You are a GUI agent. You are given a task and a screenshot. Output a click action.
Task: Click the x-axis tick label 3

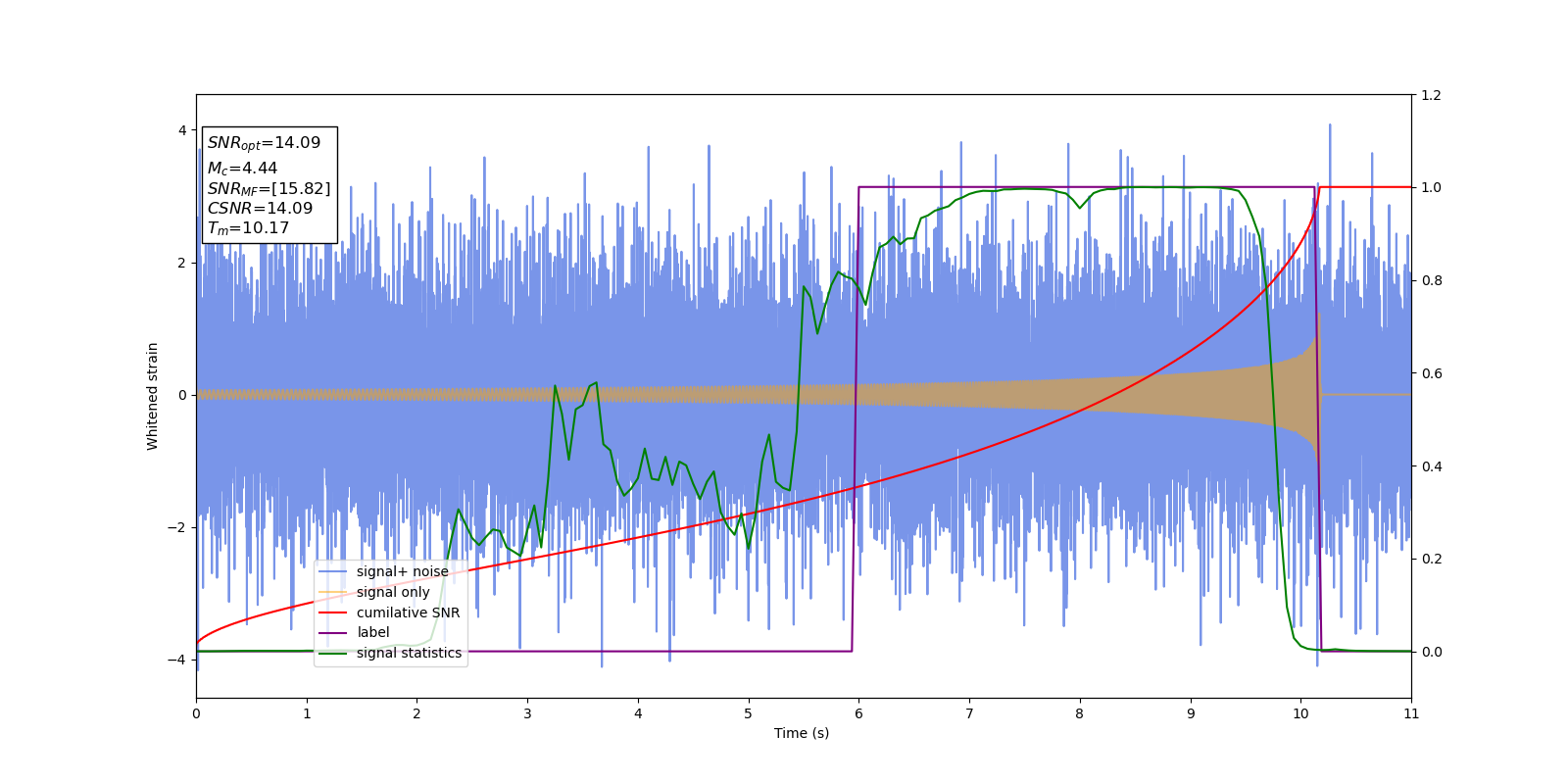[527, 713]
